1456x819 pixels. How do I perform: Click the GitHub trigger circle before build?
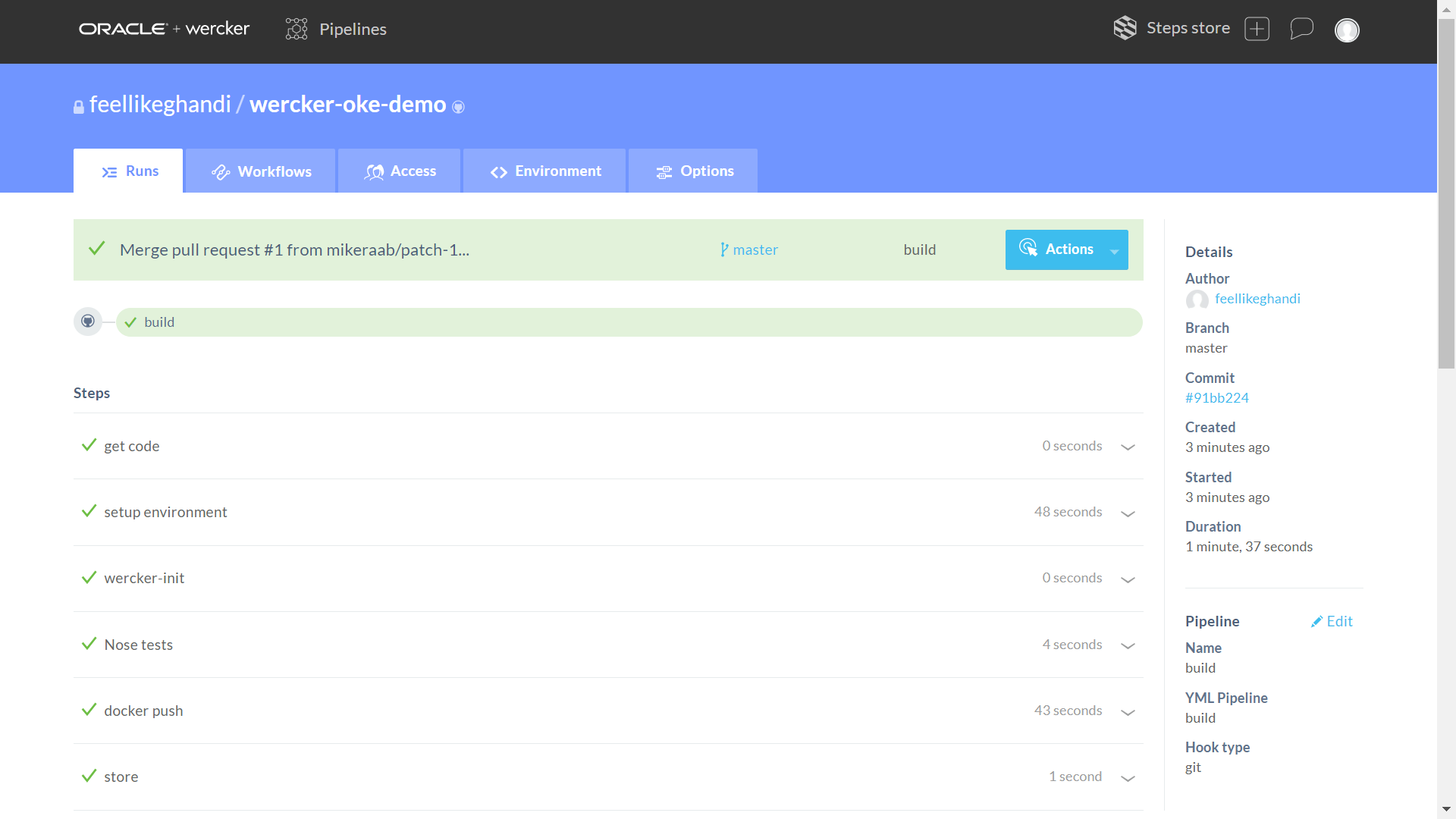(88, 322)
